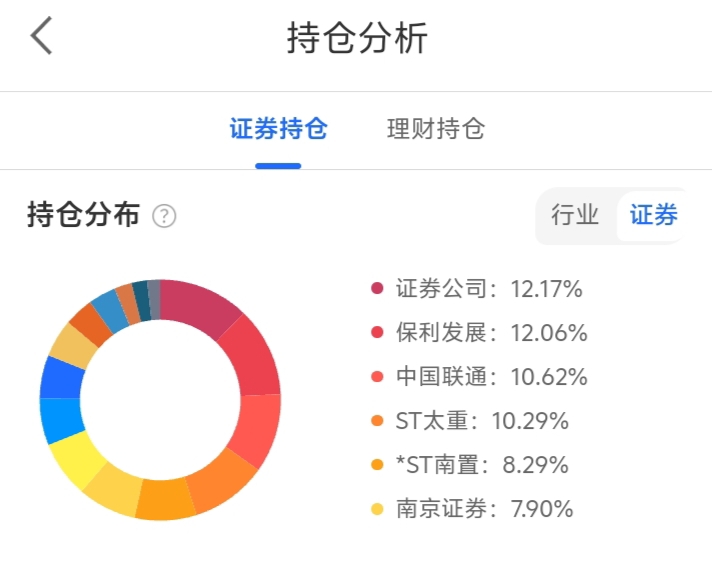The width and height of the screenshot is (712, 568).
Task: Click the 持仓分布 section heading
Action: click(x=83, y=215)
